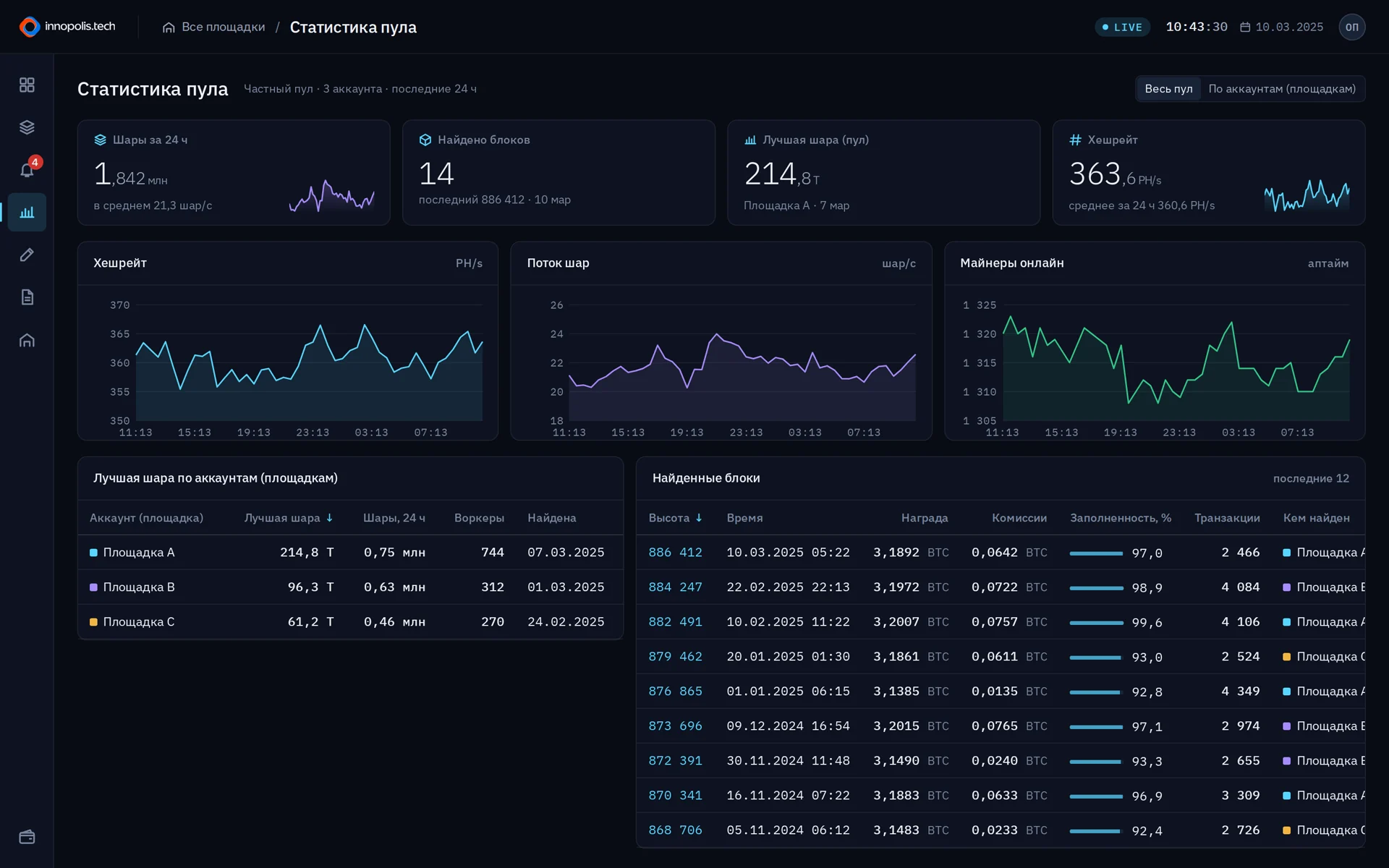The image size is (1389, 868).
Task: Click the home icon in the breadcrumb
Action: (x=169, y=27)
